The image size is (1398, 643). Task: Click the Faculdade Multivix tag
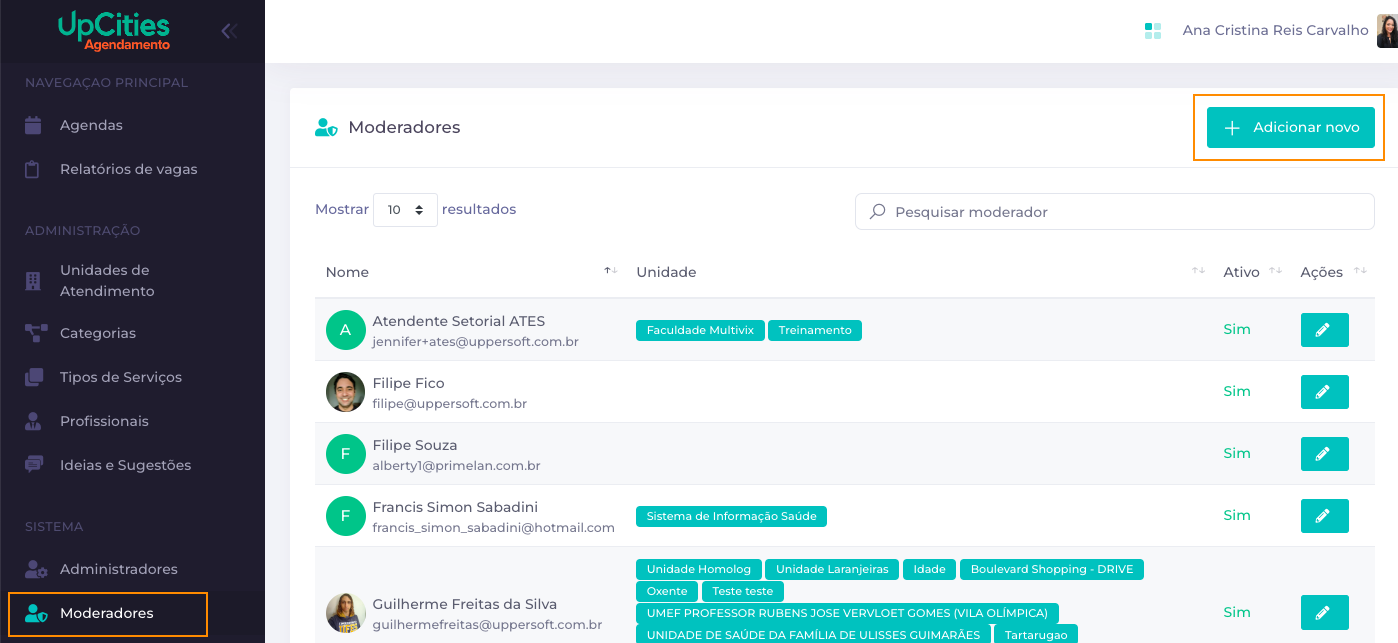tap(700, 330)
